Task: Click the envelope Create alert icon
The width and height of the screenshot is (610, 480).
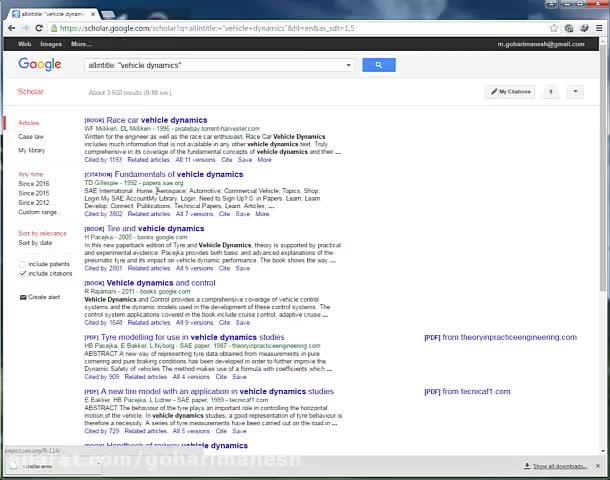Action: click(x=23, y=297)
